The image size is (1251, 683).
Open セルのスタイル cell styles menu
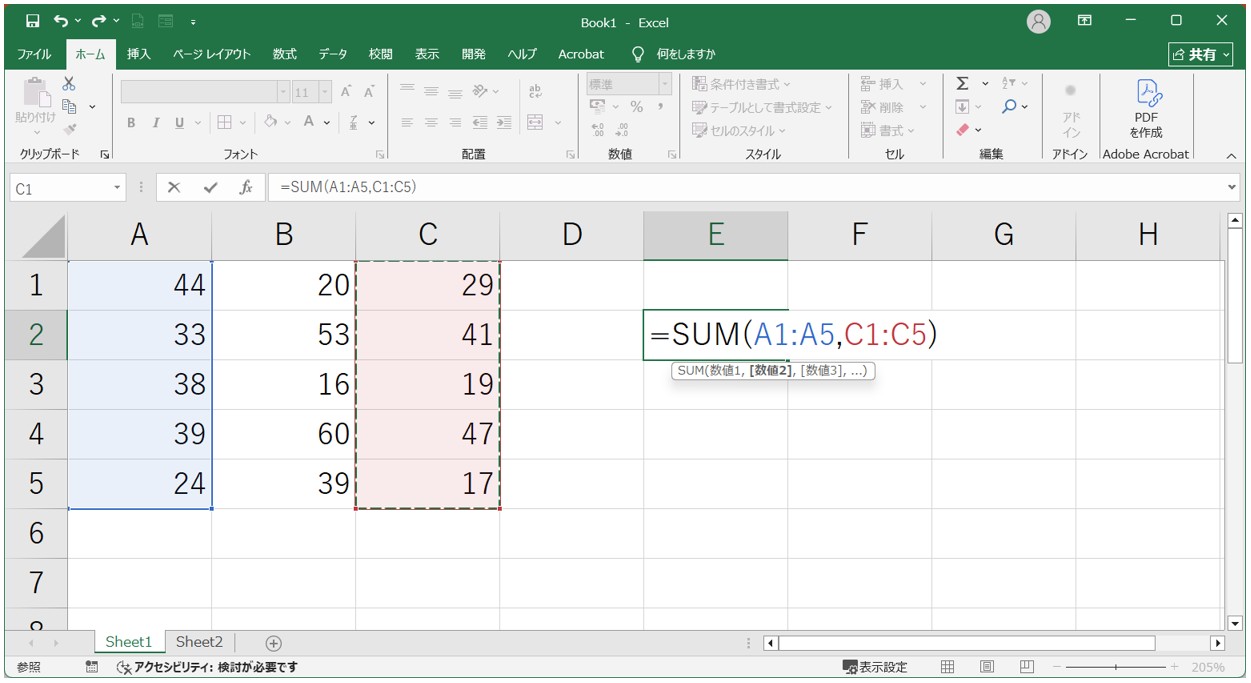(739, 130)
